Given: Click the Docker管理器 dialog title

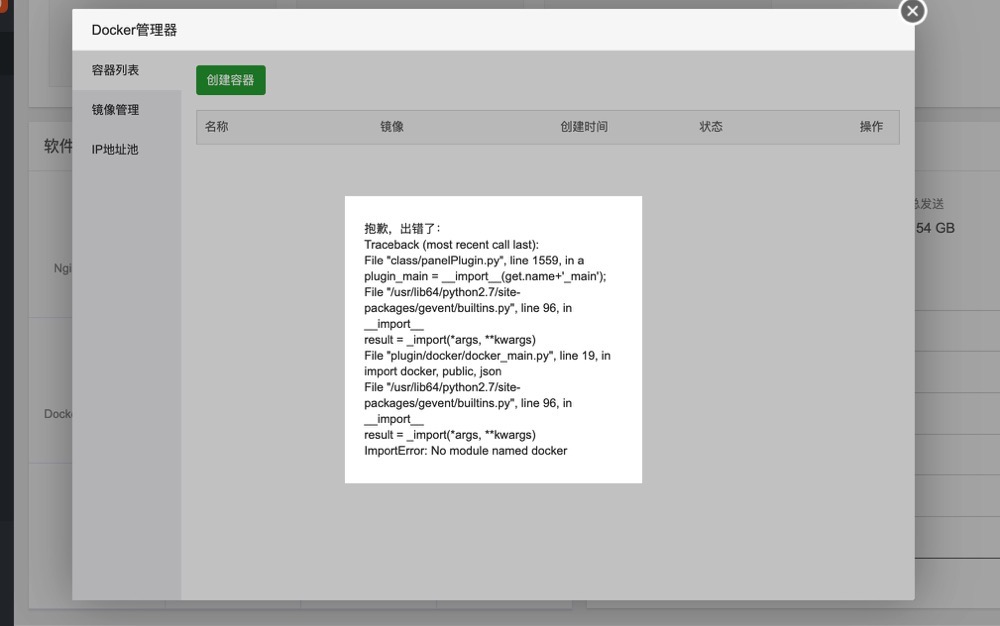Looking at the screenshot, I should click(135, 30).
